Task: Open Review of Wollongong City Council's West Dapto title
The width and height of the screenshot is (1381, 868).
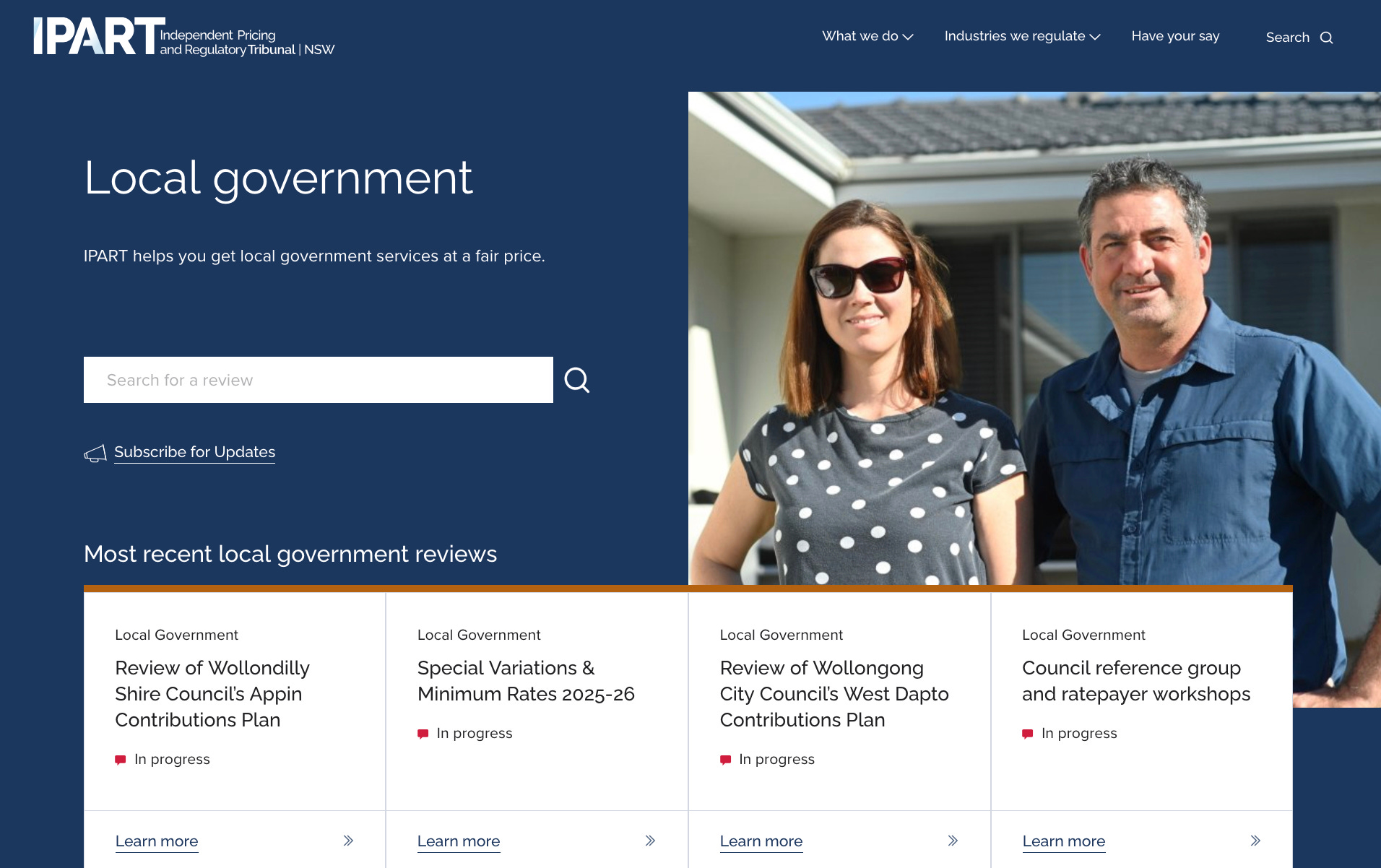Action: (834, 694)
